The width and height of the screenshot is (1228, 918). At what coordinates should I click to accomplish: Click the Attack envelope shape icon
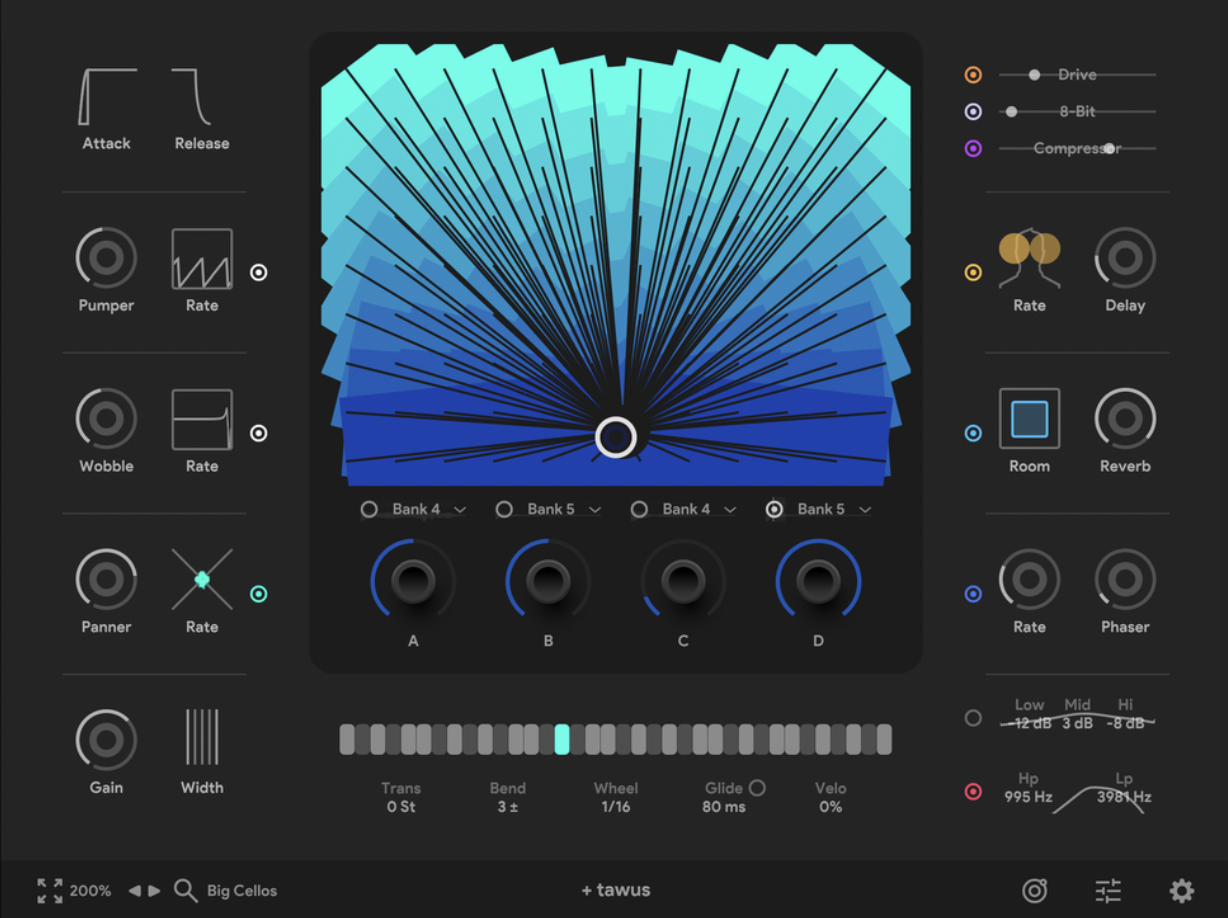click(x=107, y=96)
